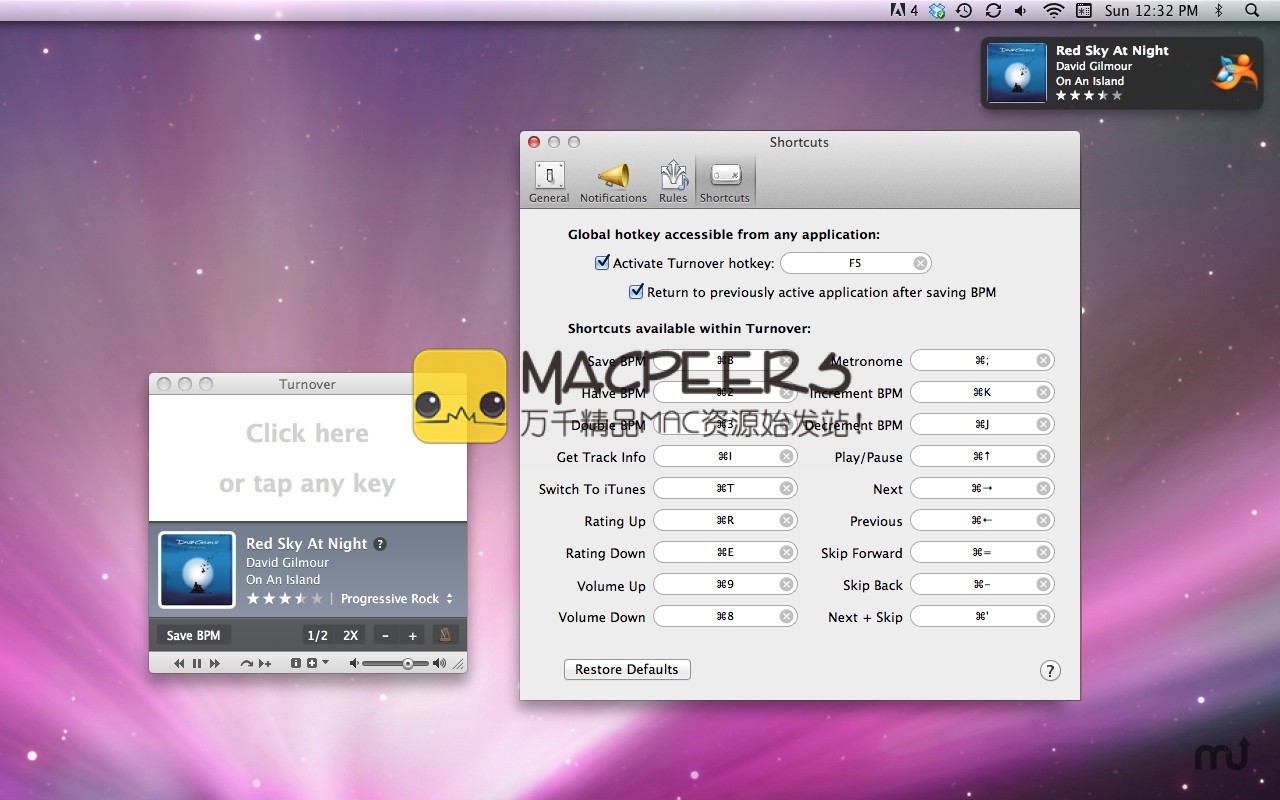Viewport: 1280px width, 800px height.
Task: Clear the Next + Skip shortcut X icon
Action: (x=1043, y=617)
